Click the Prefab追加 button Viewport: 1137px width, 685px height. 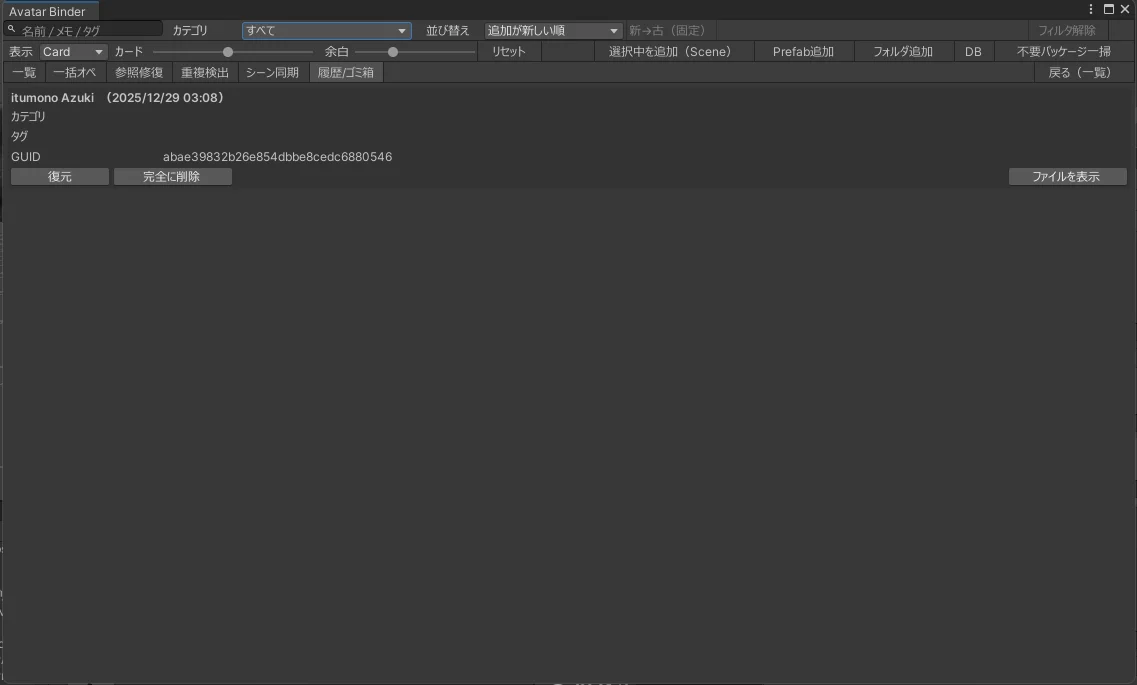click(803, 52)
